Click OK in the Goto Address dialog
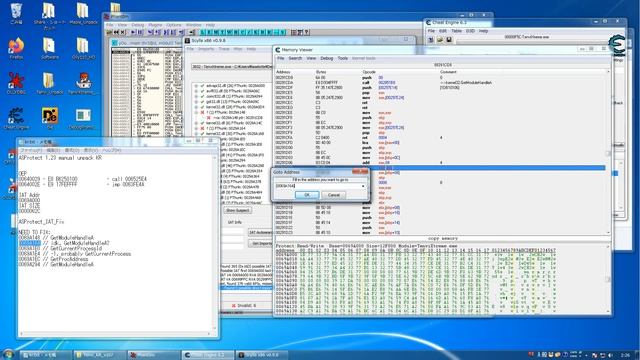 [307, 195]
